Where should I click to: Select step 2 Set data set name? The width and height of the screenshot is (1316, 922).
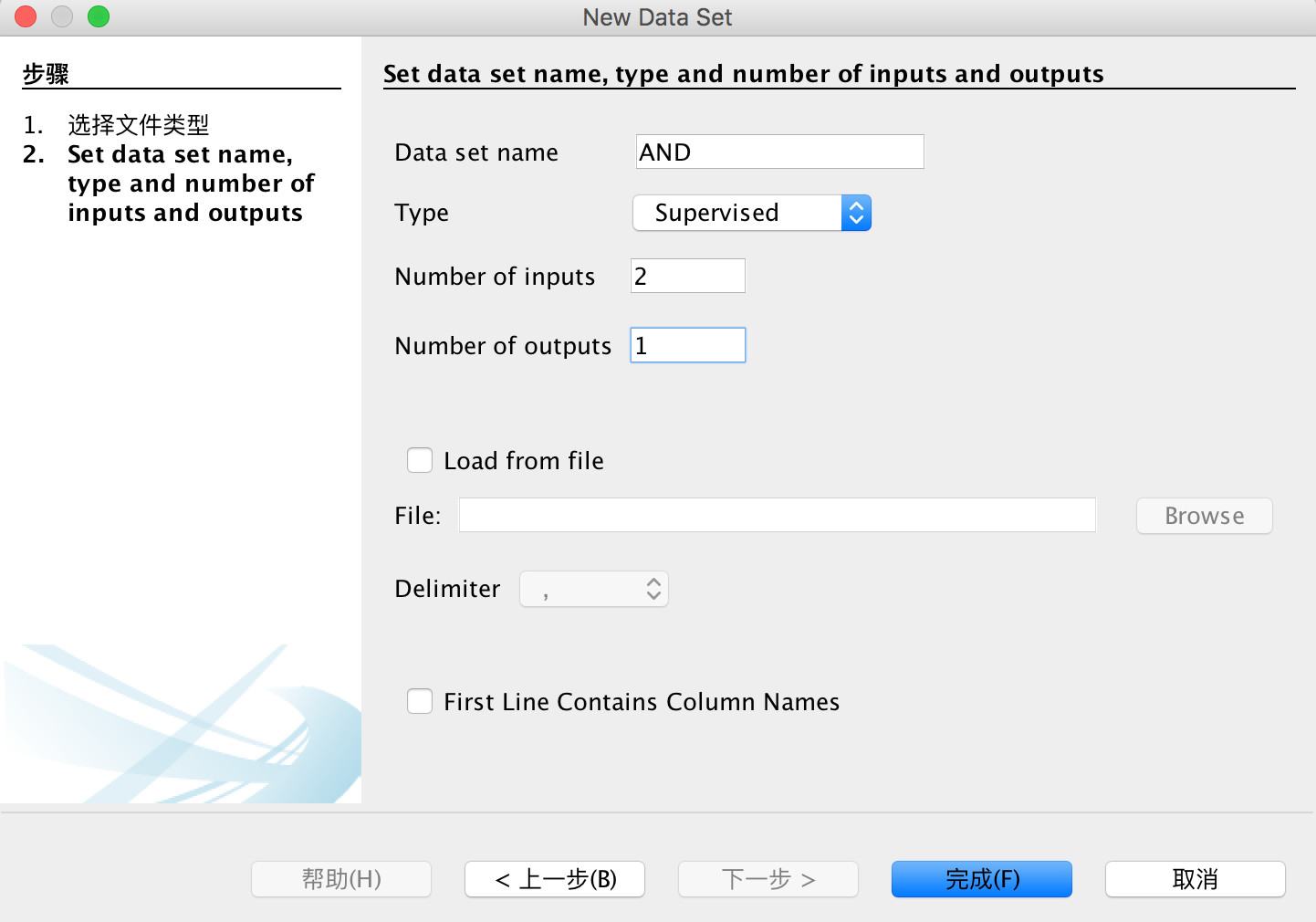tap(191, 183)
